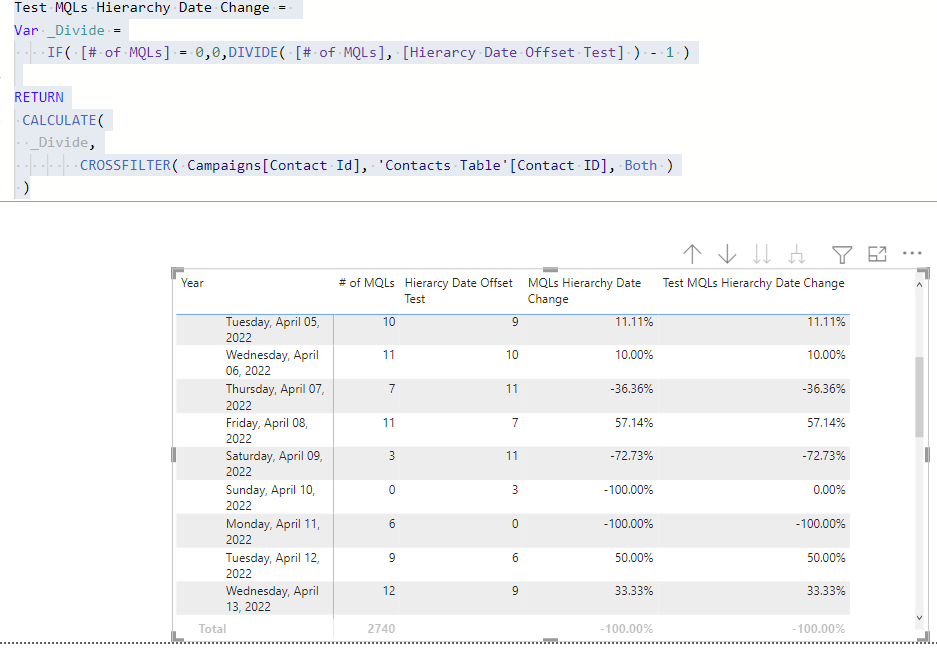Screen dimensions: 937x658
Task: Select the Friday, April 08, 2022 row label
Action: coord(267,430)
